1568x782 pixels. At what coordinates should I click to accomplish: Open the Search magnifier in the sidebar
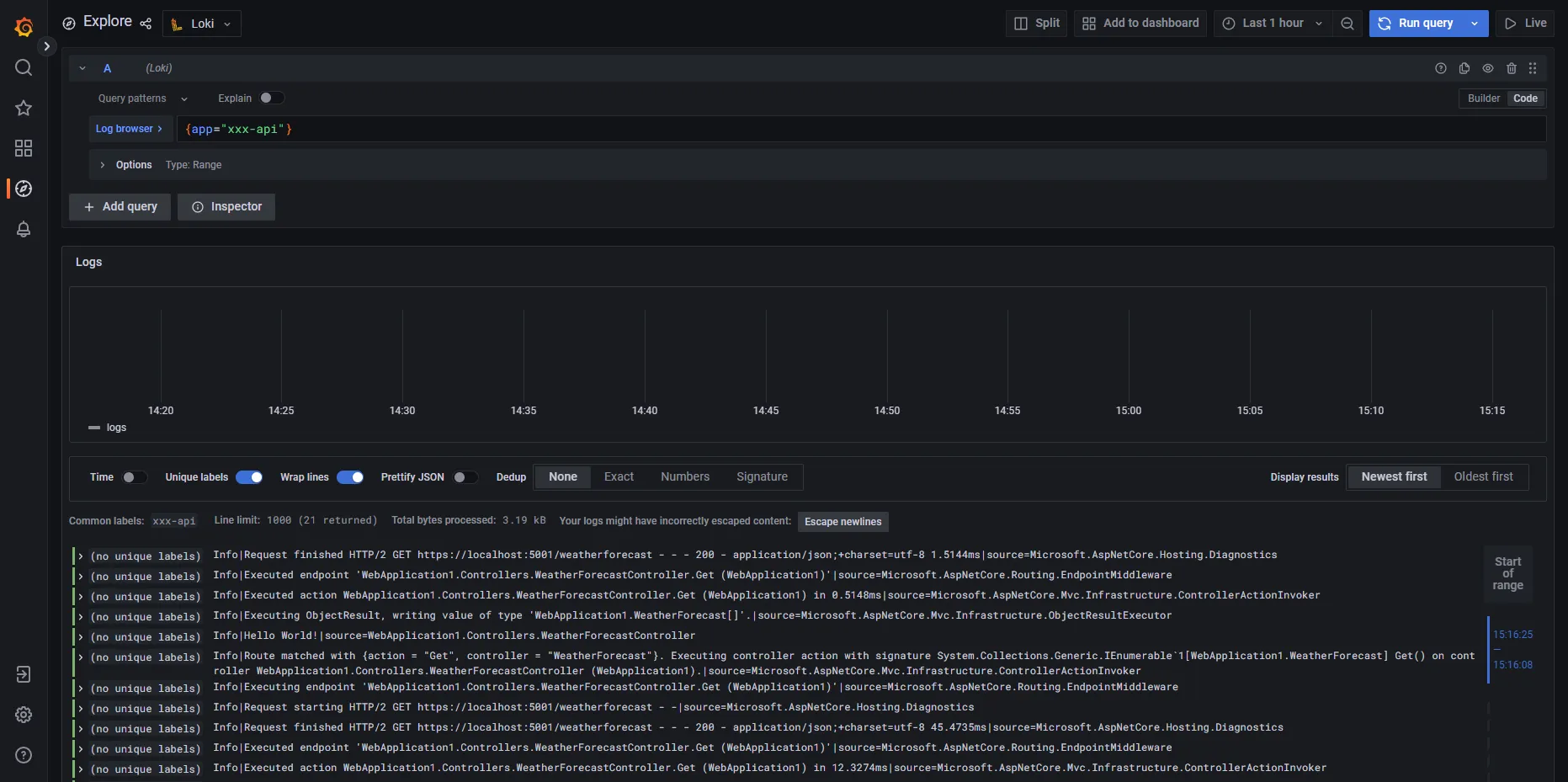point(24,67)
